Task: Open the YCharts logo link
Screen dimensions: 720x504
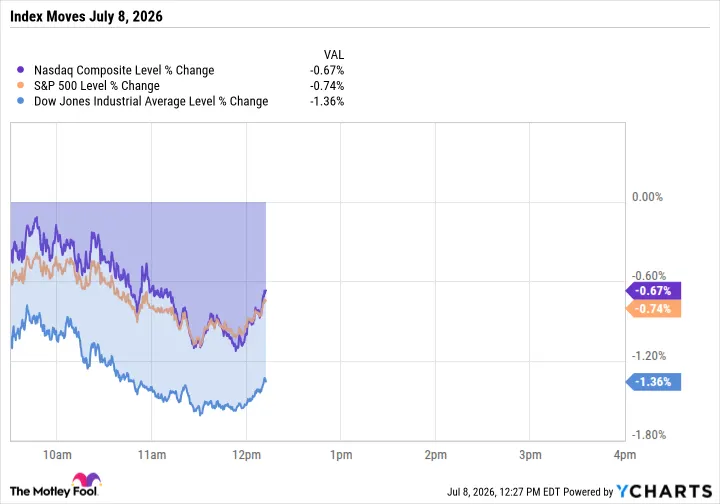Action: pos(664,491)
